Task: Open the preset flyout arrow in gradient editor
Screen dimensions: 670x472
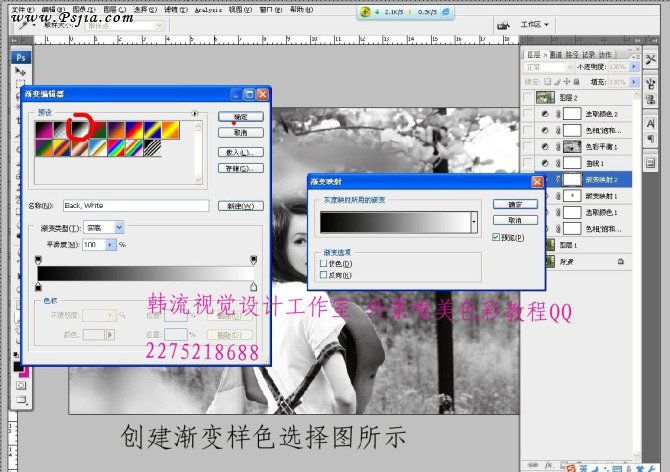Action: (x=195, y=113)
